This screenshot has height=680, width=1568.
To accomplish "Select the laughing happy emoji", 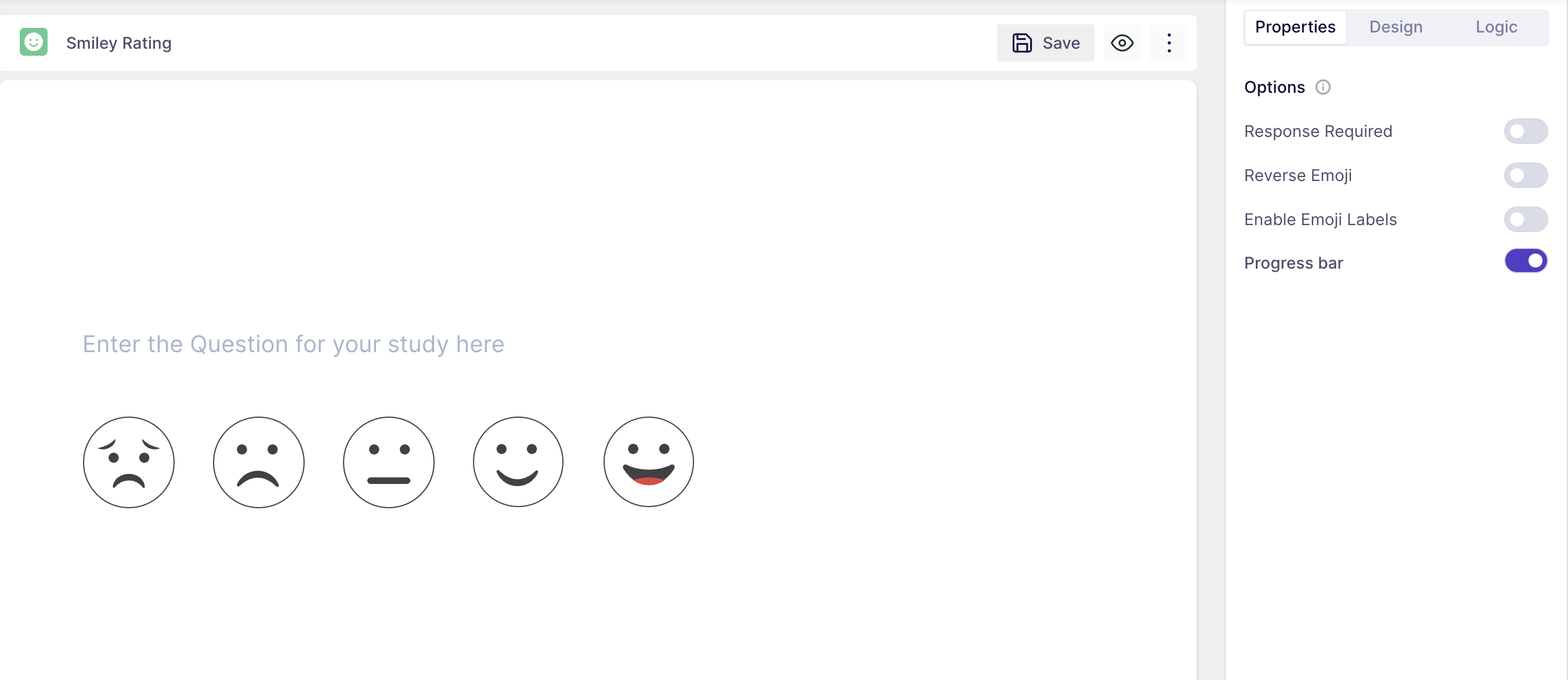I will coord(648,462).
